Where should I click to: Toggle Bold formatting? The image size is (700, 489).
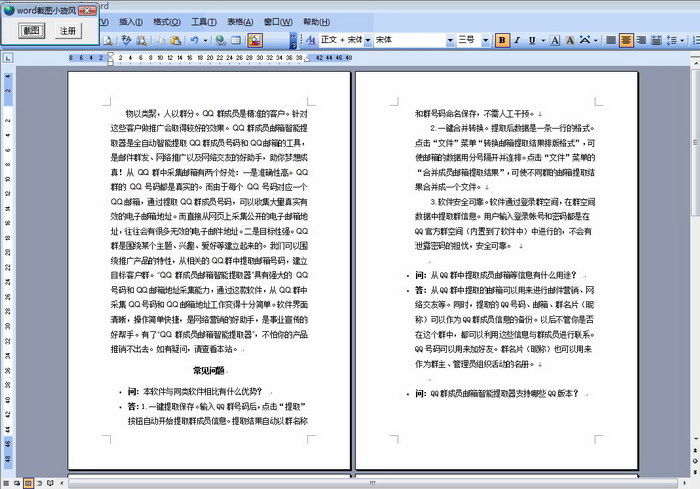pyautogui.click(x=502, y=40)
